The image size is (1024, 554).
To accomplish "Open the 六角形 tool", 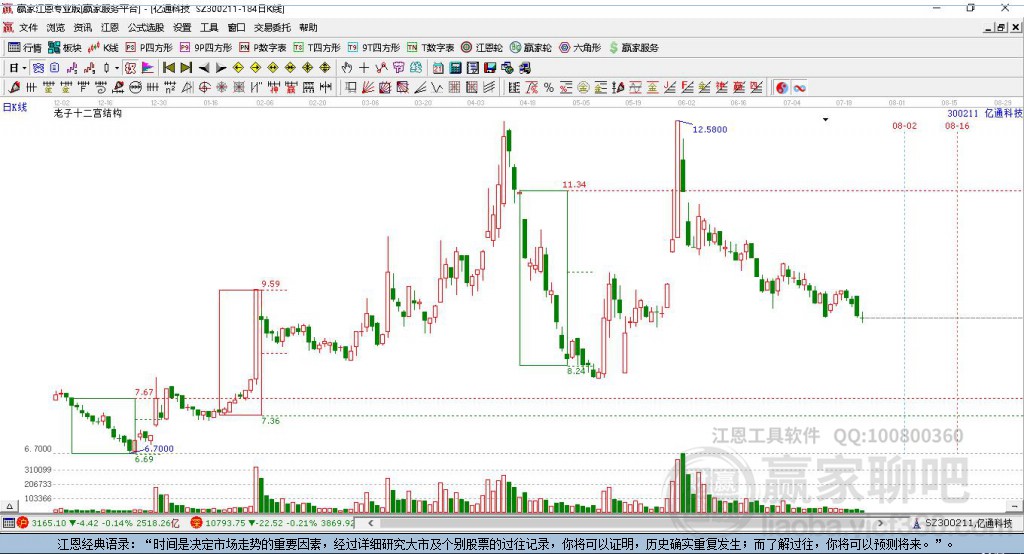I will tap(580, 48).
